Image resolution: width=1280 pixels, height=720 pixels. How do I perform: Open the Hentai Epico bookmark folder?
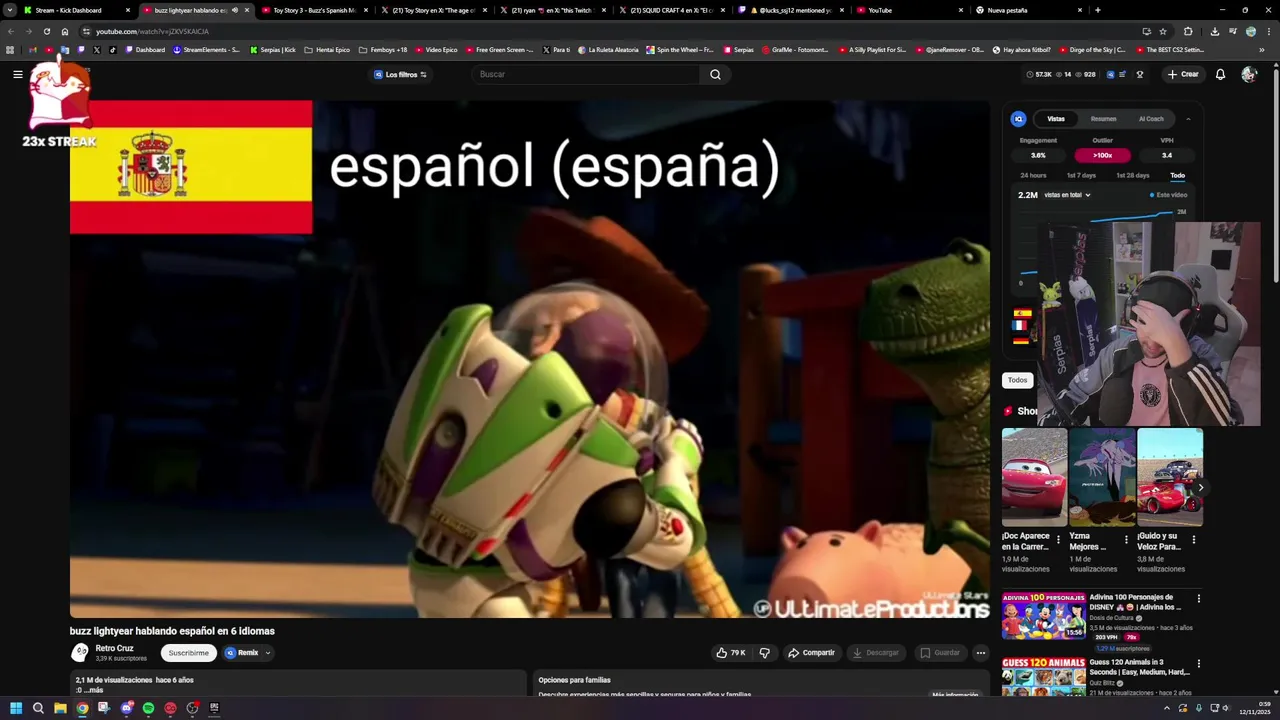click(326, 49)
